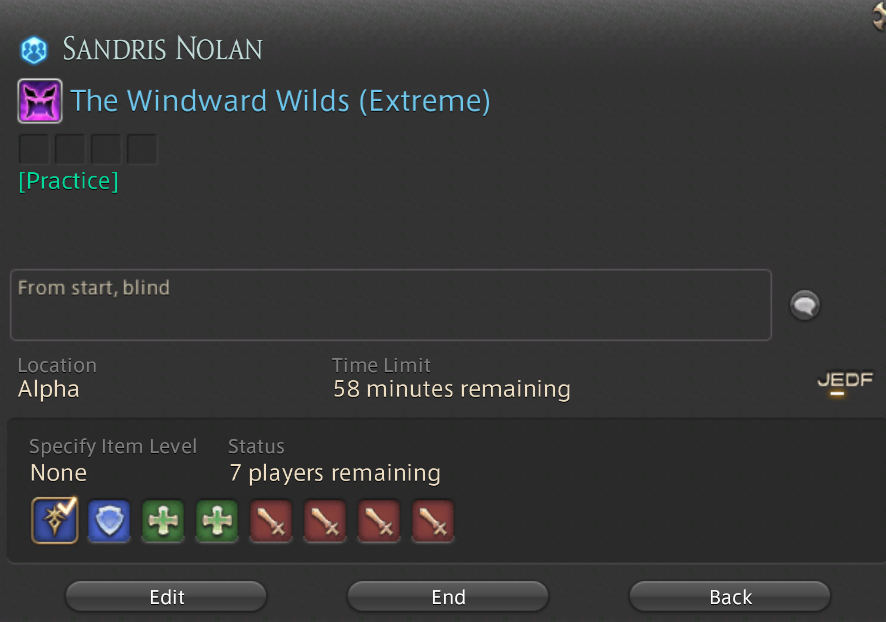Click the blue group icon beside Sandris Nolan
Screen dimensions: 886x622
pos(34,50)
